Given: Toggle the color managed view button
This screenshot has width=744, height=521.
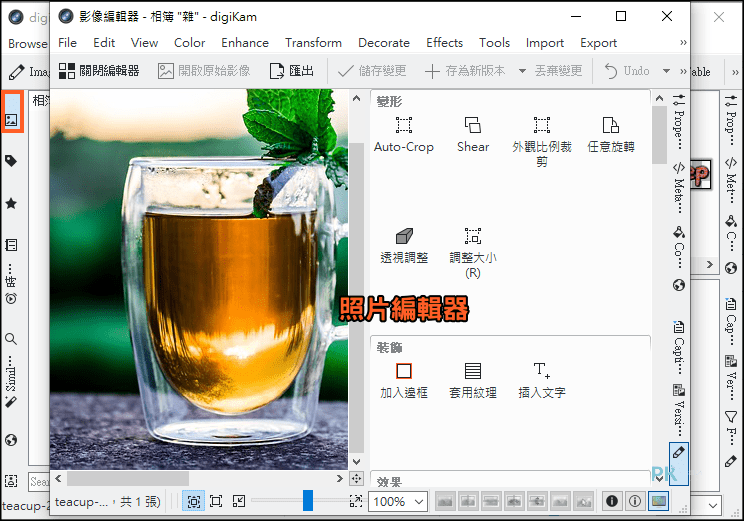Looking at the screenshot, I should point(659,501).
